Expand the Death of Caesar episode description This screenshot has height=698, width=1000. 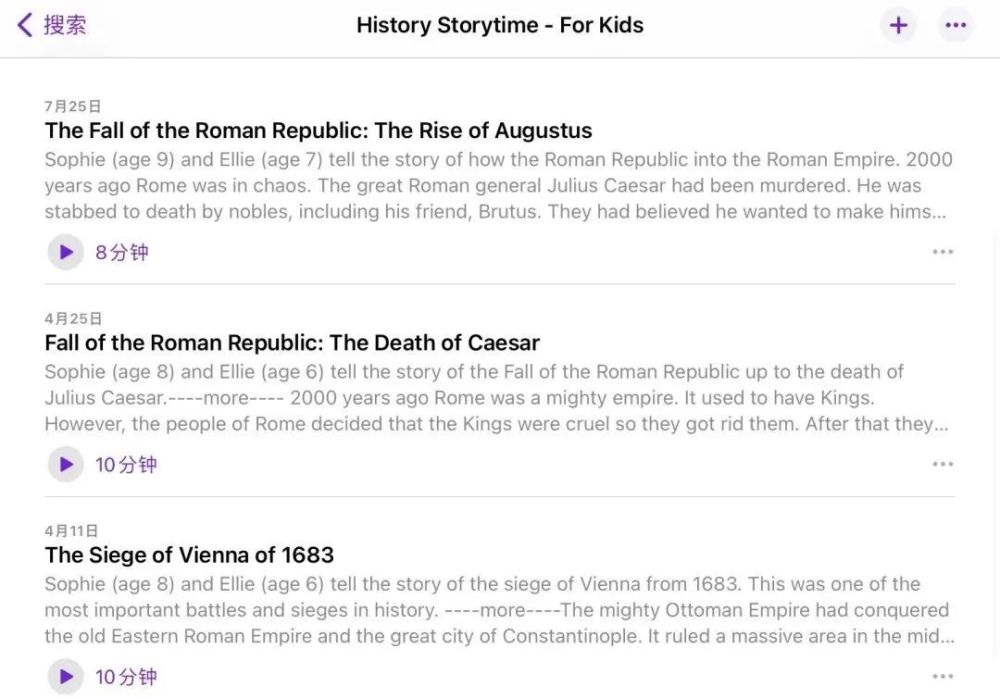[x=498, y=398]
